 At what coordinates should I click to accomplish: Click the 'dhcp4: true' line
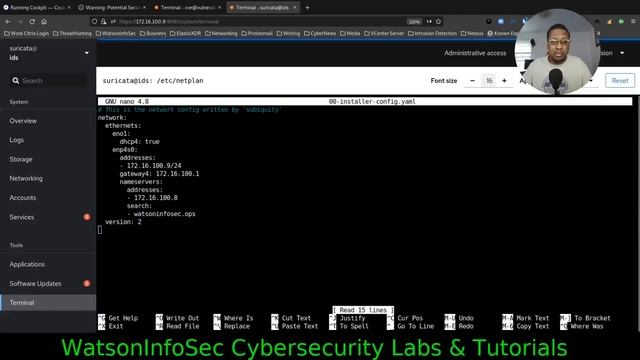(x=140, y=142)
